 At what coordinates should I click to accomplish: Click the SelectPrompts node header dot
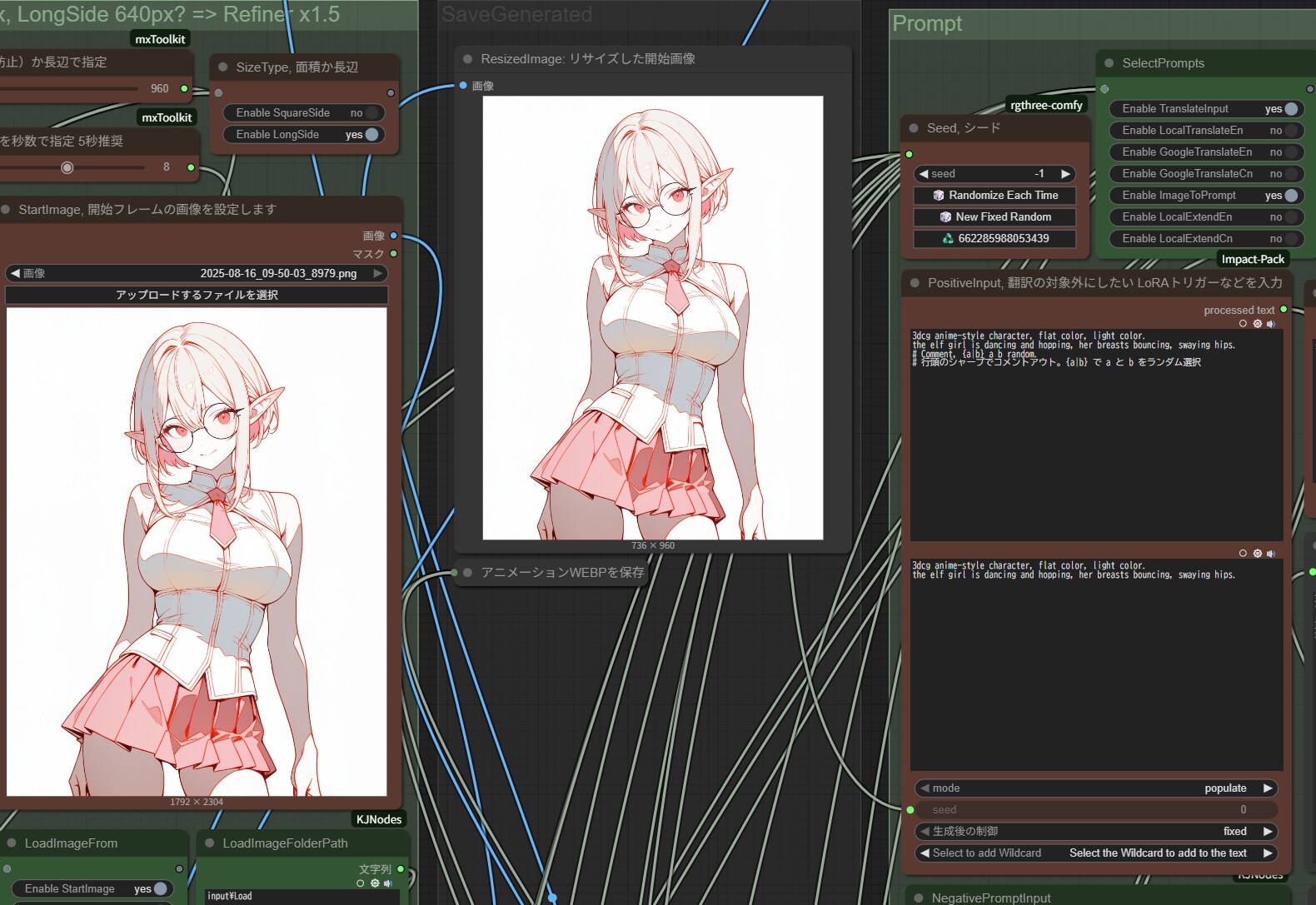[x=1109, y=63]
